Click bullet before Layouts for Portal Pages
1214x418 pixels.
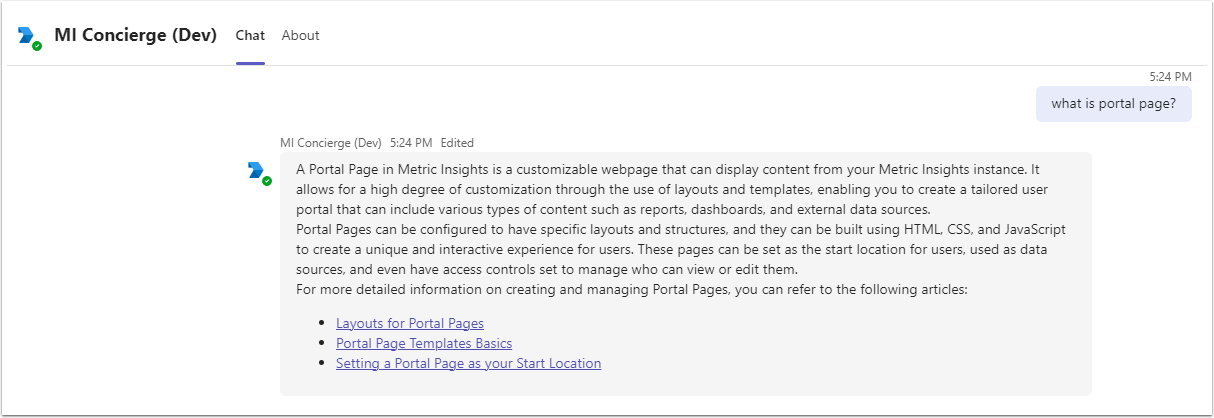[322, 324]
